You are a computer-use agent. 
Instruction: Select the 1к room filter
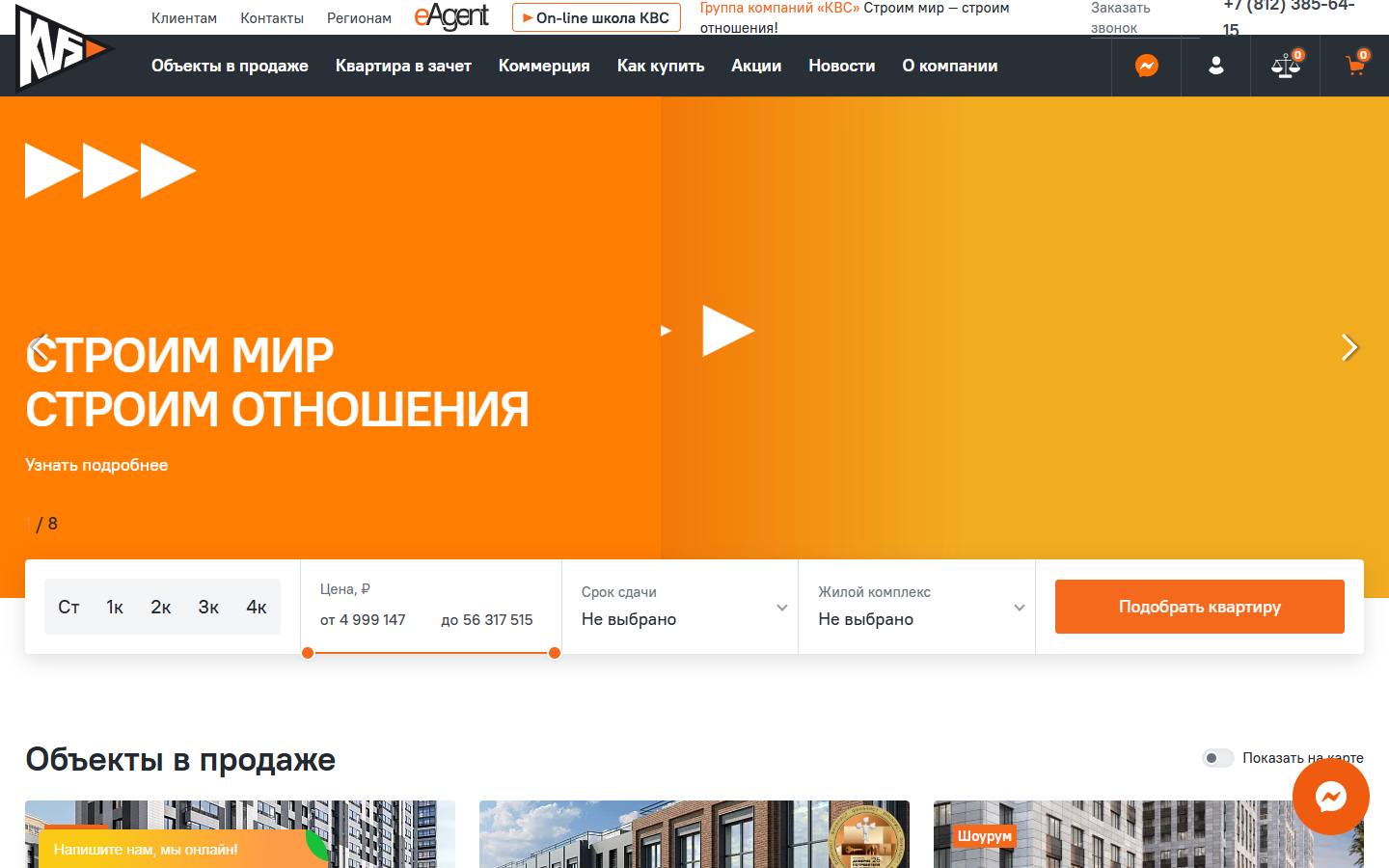pos(115,607)
